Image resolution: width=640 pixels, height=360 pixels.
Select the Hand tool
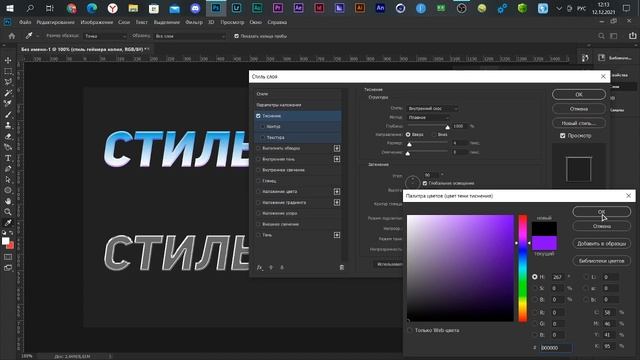point(8,201)
